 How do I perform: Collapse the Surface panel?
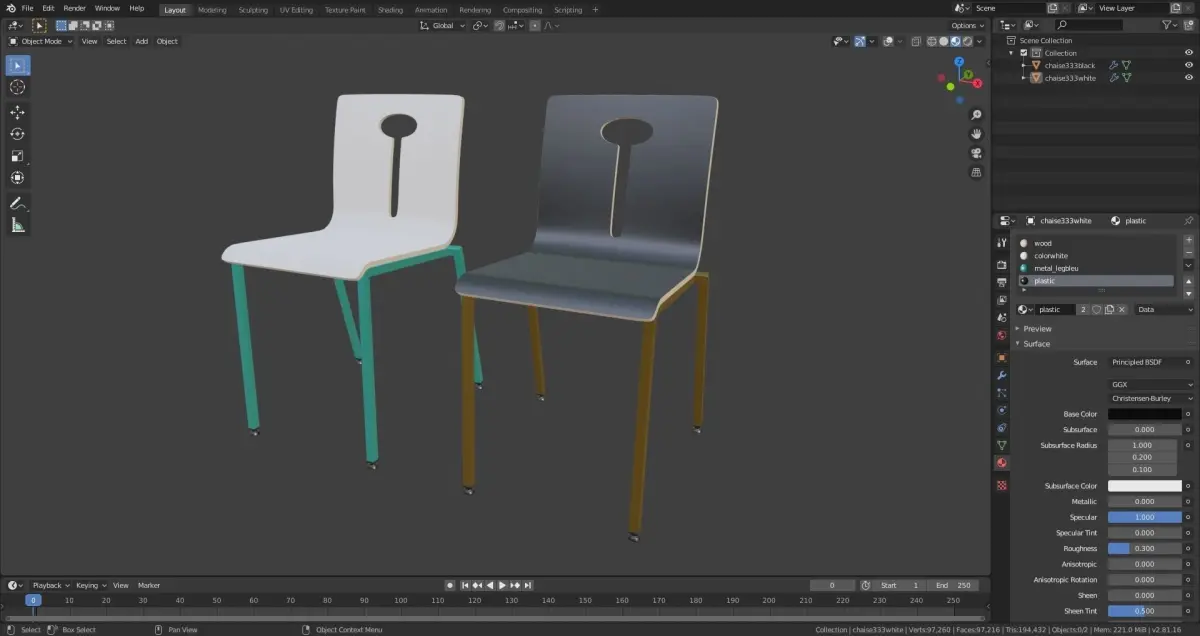tap(1036, 344)
